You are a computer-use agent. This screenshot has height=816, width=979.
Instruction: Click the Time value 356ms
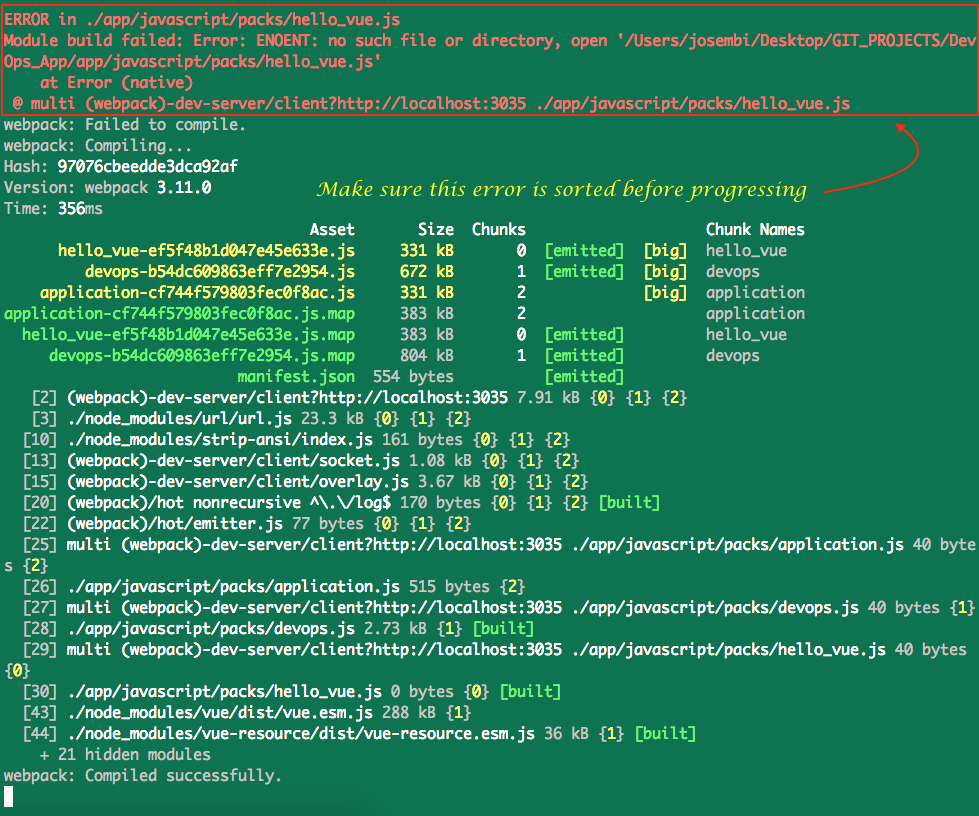click(x=80, y=209)
